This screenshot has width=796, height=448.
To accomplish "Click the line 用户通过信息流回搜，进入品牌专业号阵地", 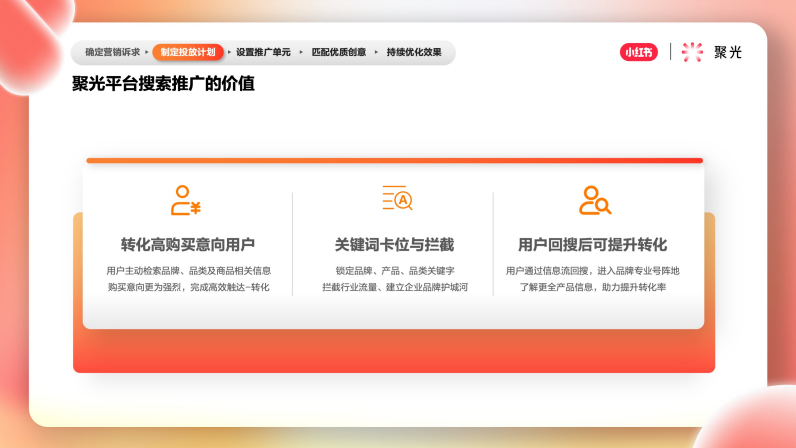I will pyautogui.click(x=592, y=271).
